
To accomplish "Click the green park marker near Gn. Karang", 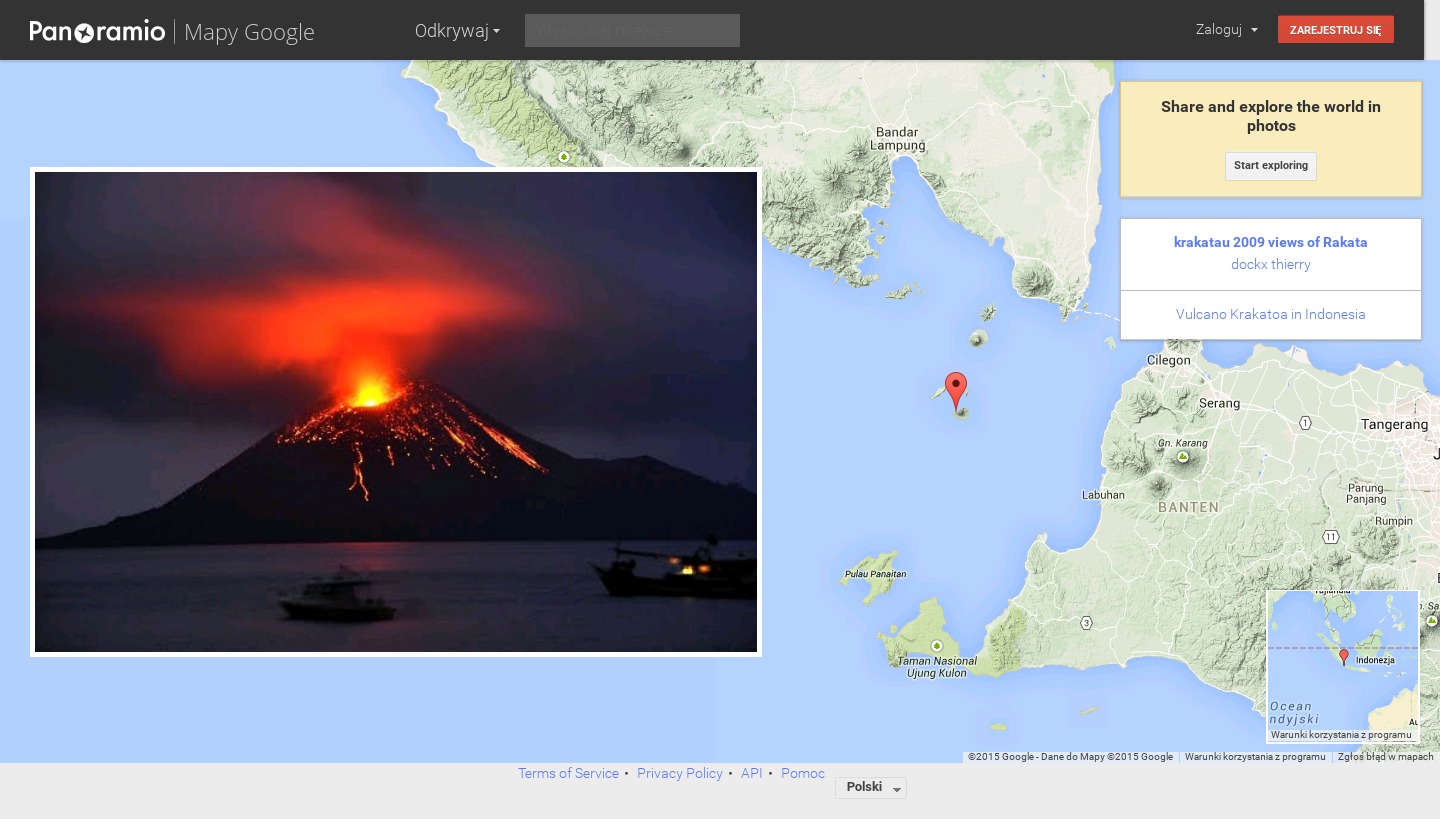I will coord(1183,457).
